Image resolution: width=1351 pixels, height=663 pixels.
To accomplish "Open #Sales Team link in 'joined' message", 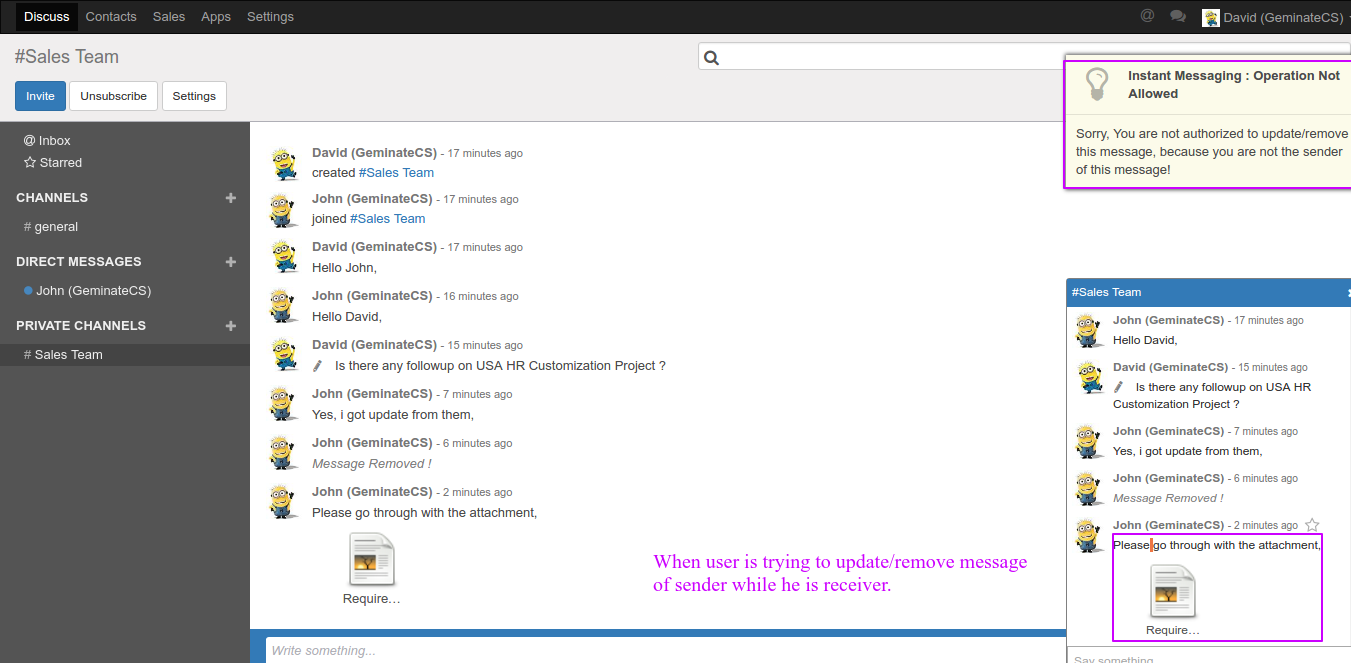I will tap(387, 219).
